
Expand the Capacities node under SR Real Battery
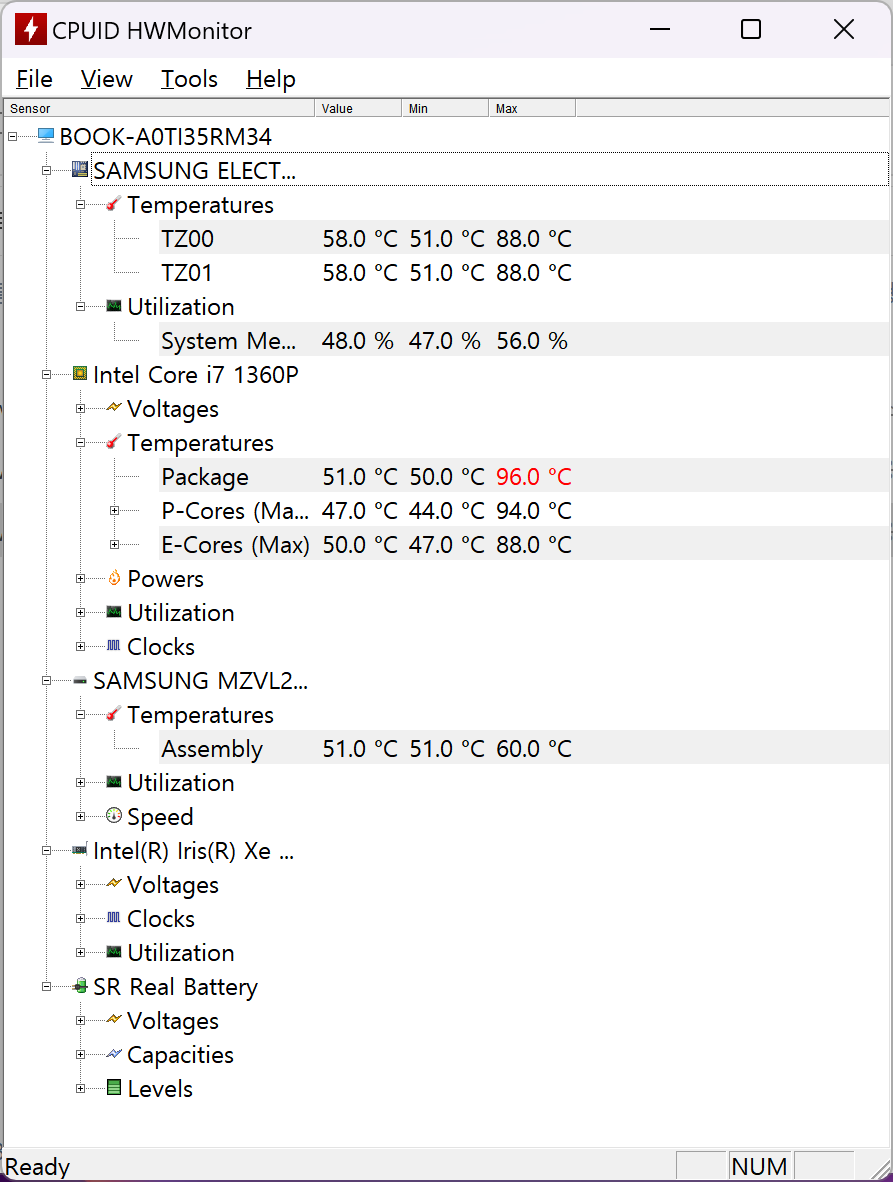[81, 1055]
